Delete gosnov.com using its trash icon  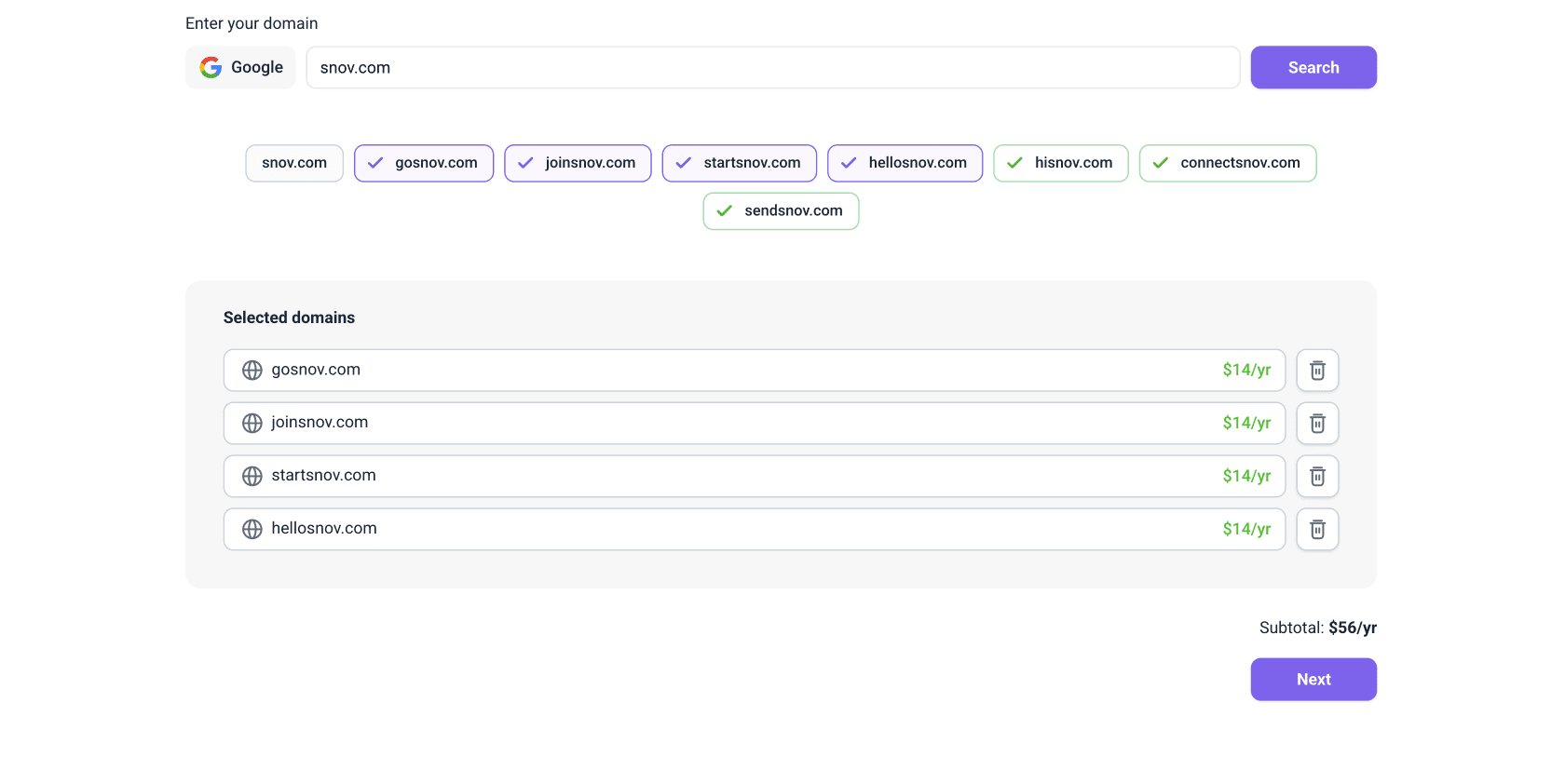1317,371
